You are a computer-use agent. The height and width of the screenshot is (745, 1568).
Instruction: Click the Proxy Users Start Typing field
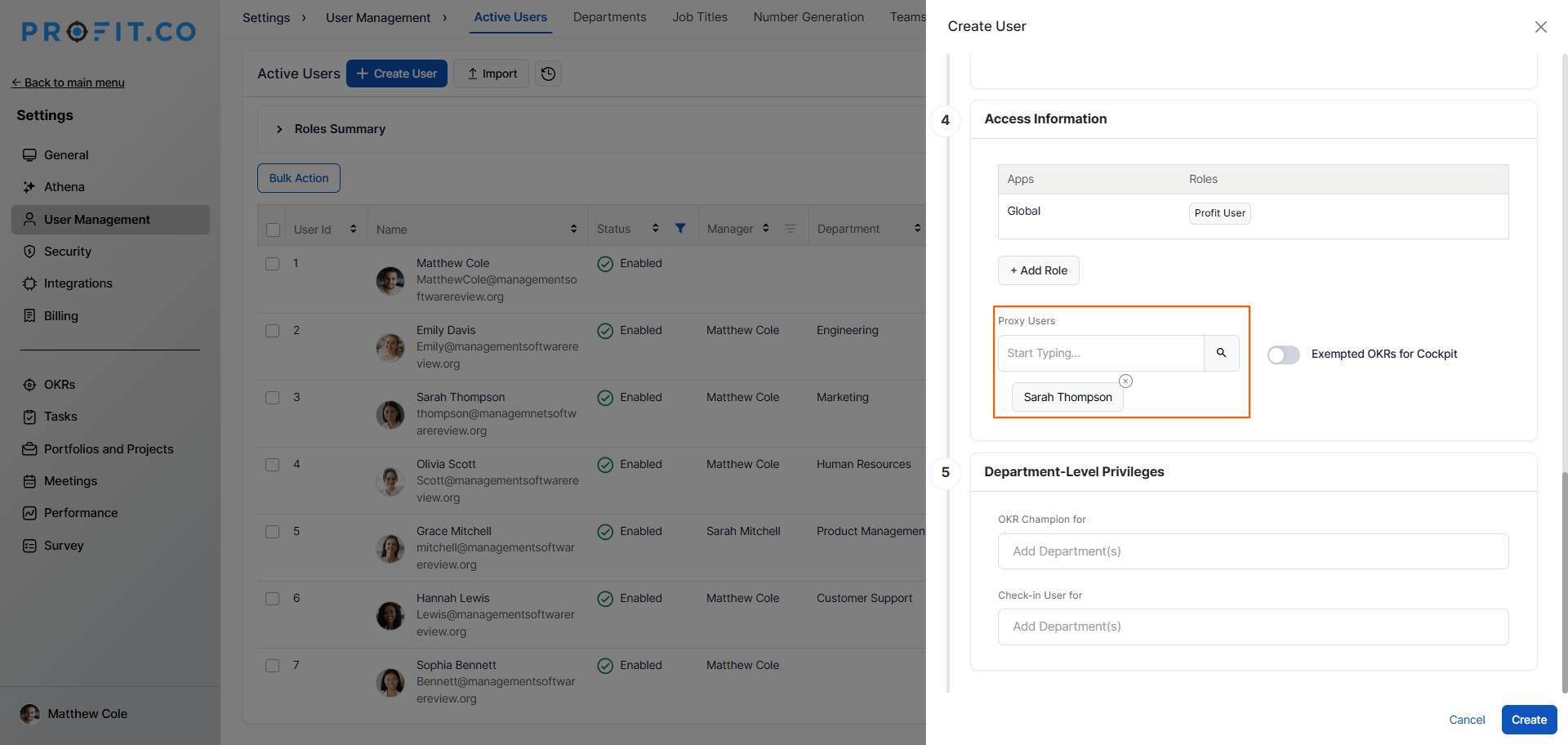(x=1100, y=353)
